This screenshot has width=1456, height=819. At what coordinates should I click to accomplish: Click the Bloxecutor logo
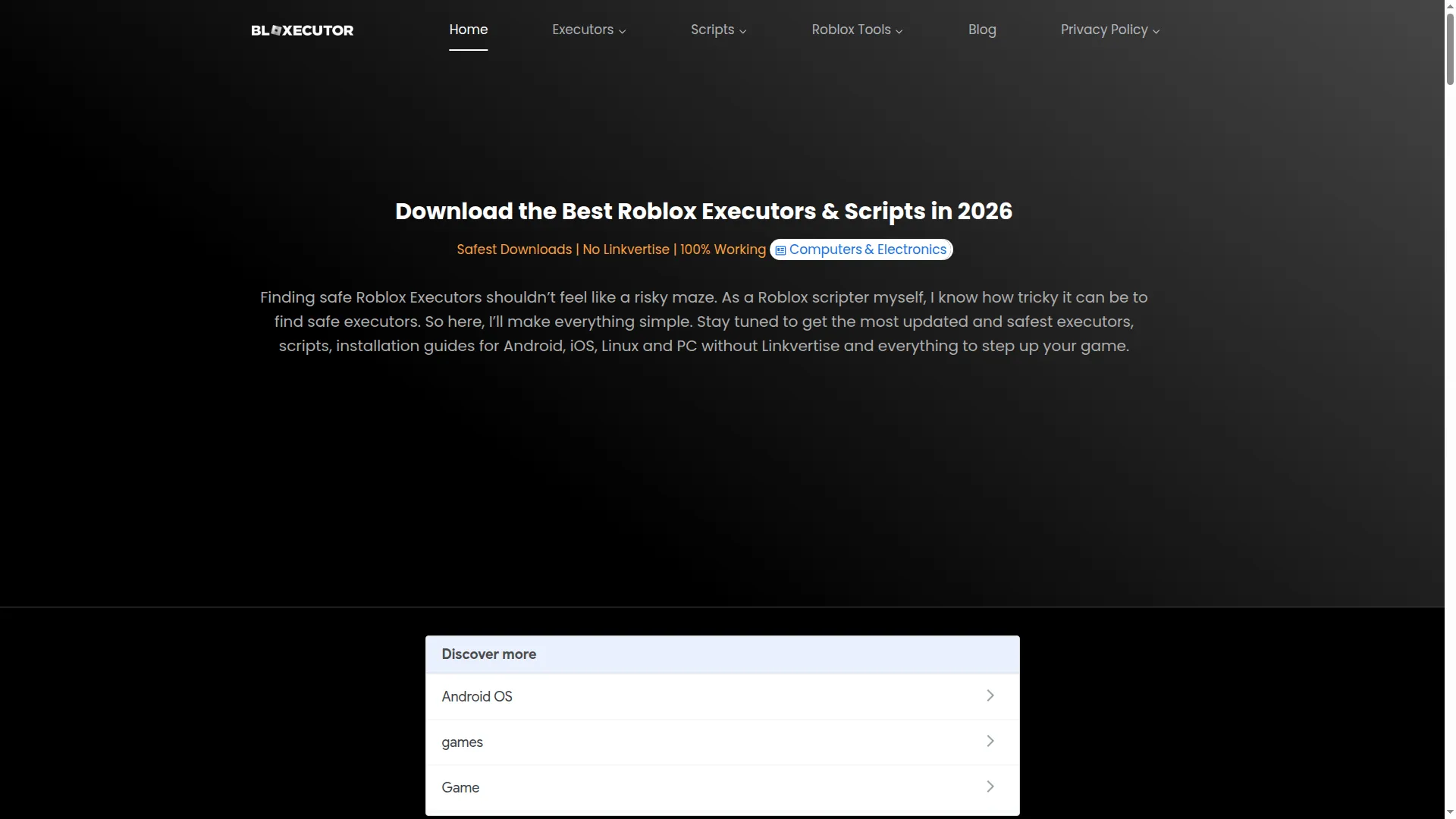click(302, 30)
